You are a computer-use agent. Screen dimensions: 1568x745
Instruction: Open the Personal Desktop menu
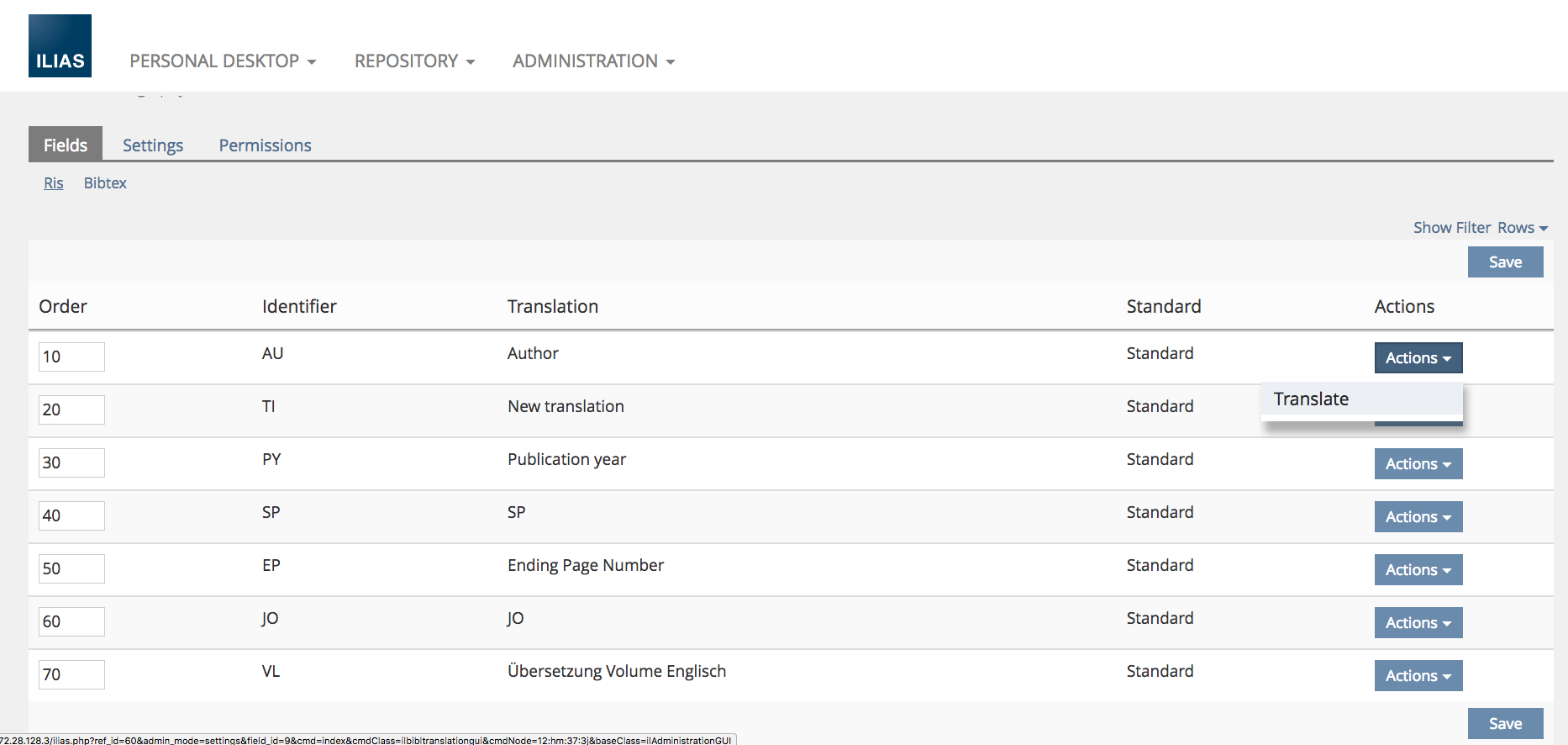click(x=222, y=61)
